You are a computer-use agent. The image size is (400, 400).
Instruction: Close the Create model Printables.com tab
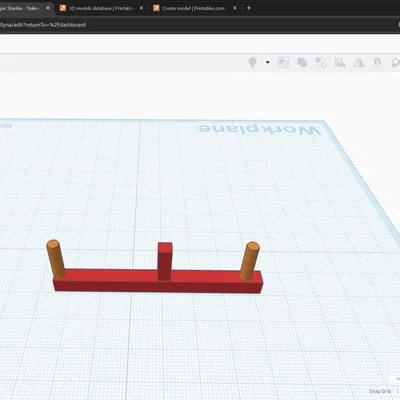click(235, 8)
